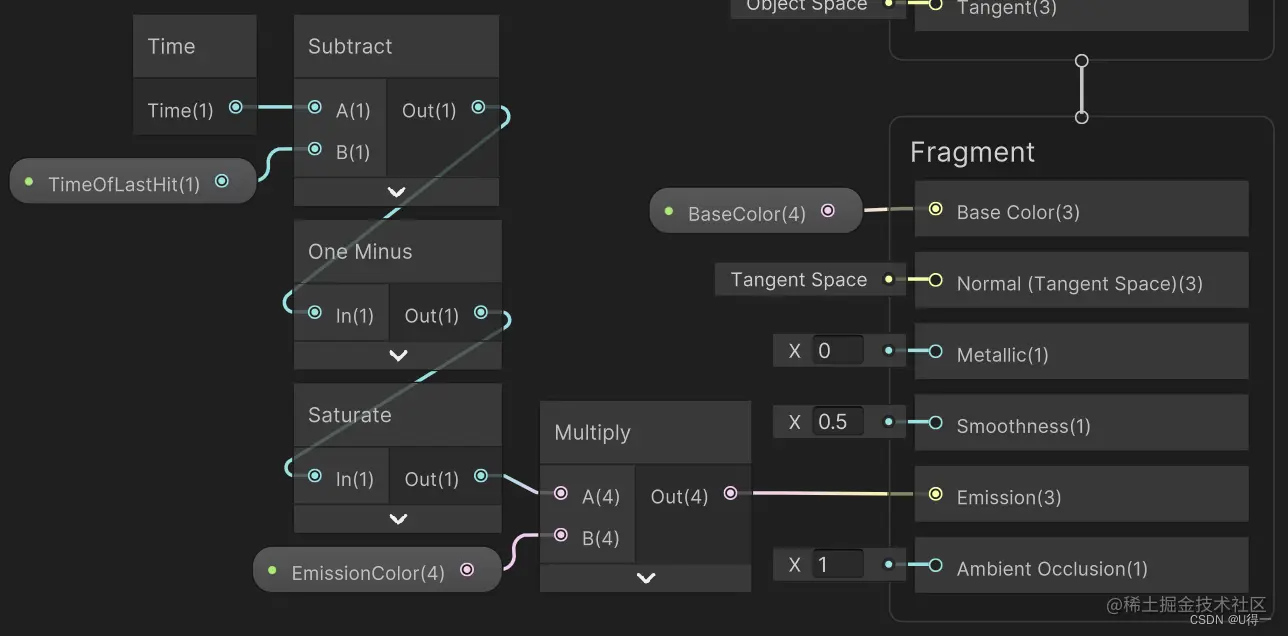1288x636 pixels.
Task: Click the Tangent(3) input port in Vertex block
Action: [935, 5]
